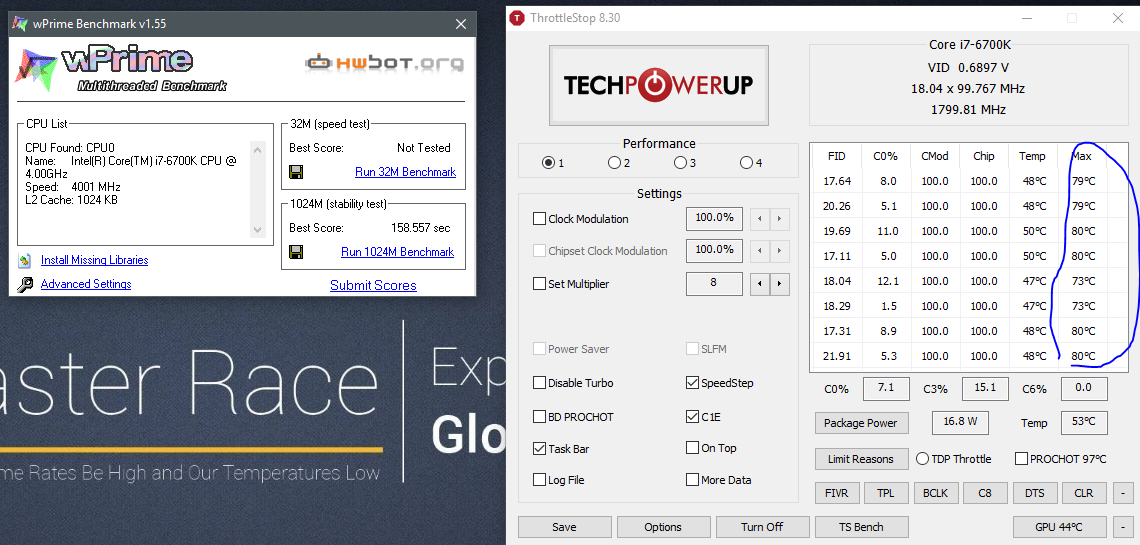Click the VID 0.6897 V readout
This screenshot has height=545, width=1140.
[968, 68]
